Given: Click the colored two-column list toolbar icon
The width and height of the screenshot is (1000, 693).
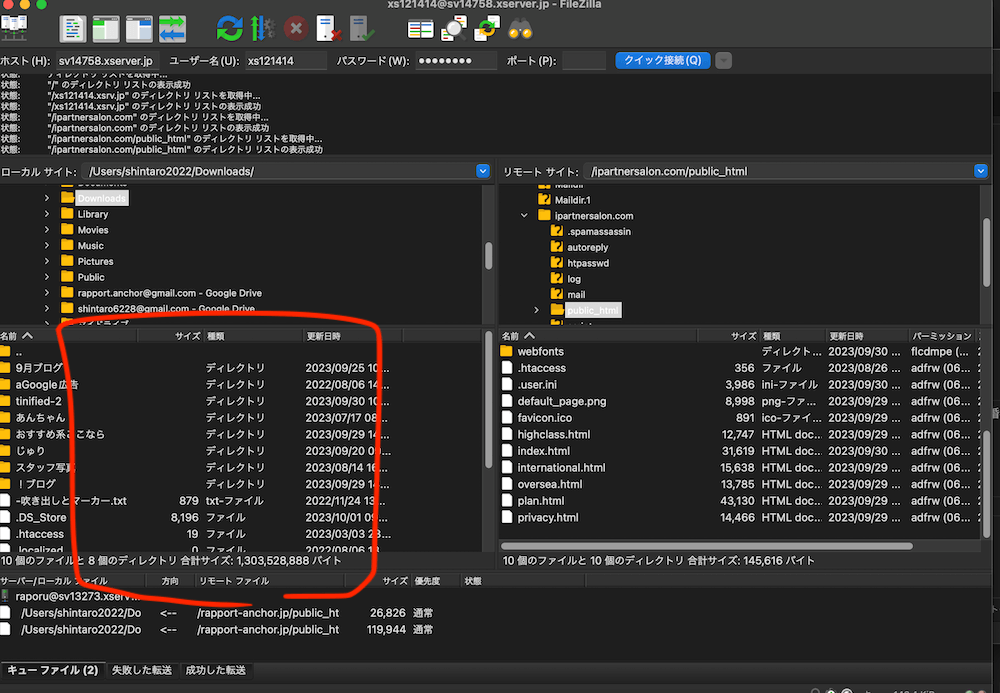Looking at the screenshot, I should [420, 29].
